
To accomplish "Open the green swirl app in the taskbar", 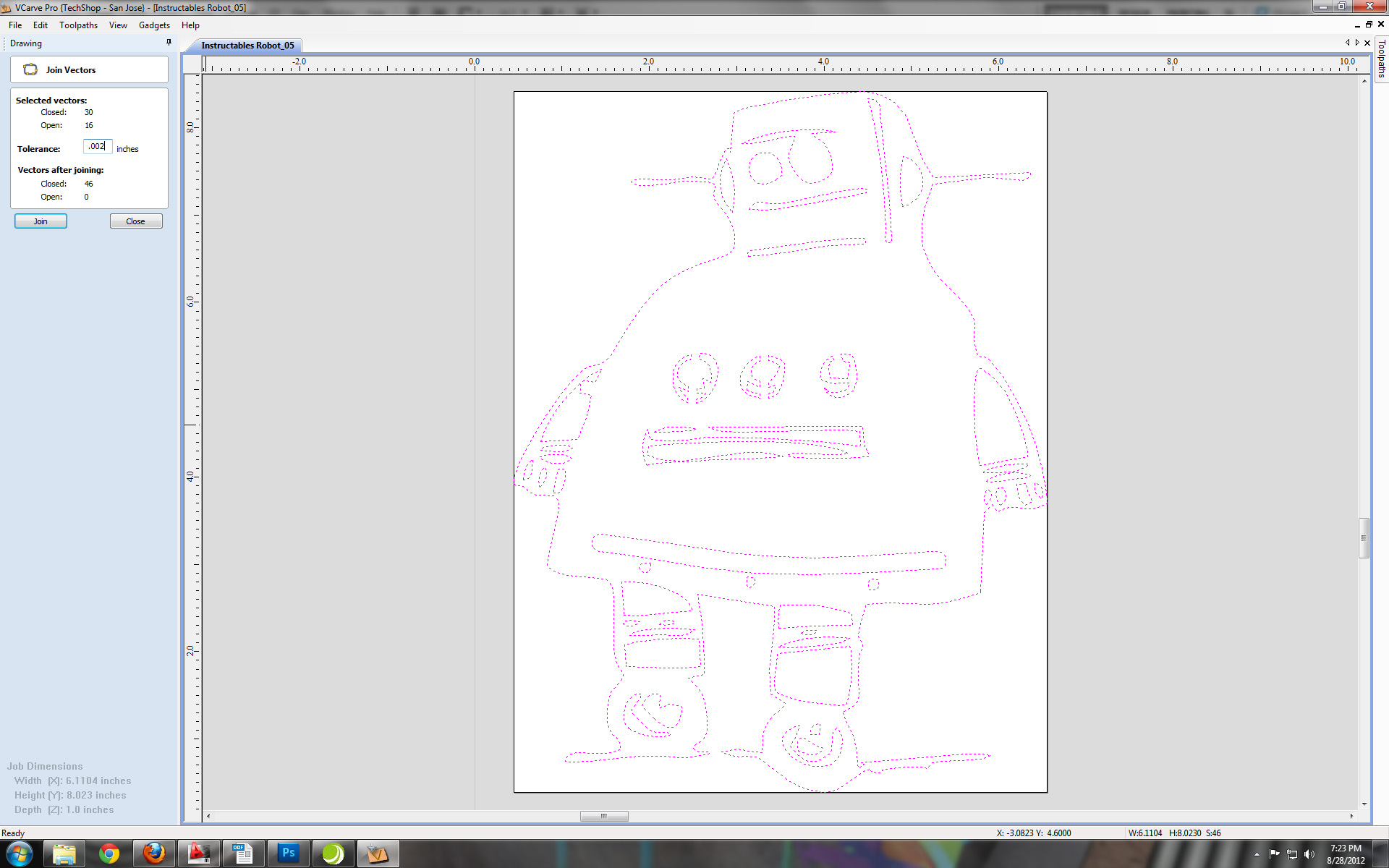I will pos(333,854).
